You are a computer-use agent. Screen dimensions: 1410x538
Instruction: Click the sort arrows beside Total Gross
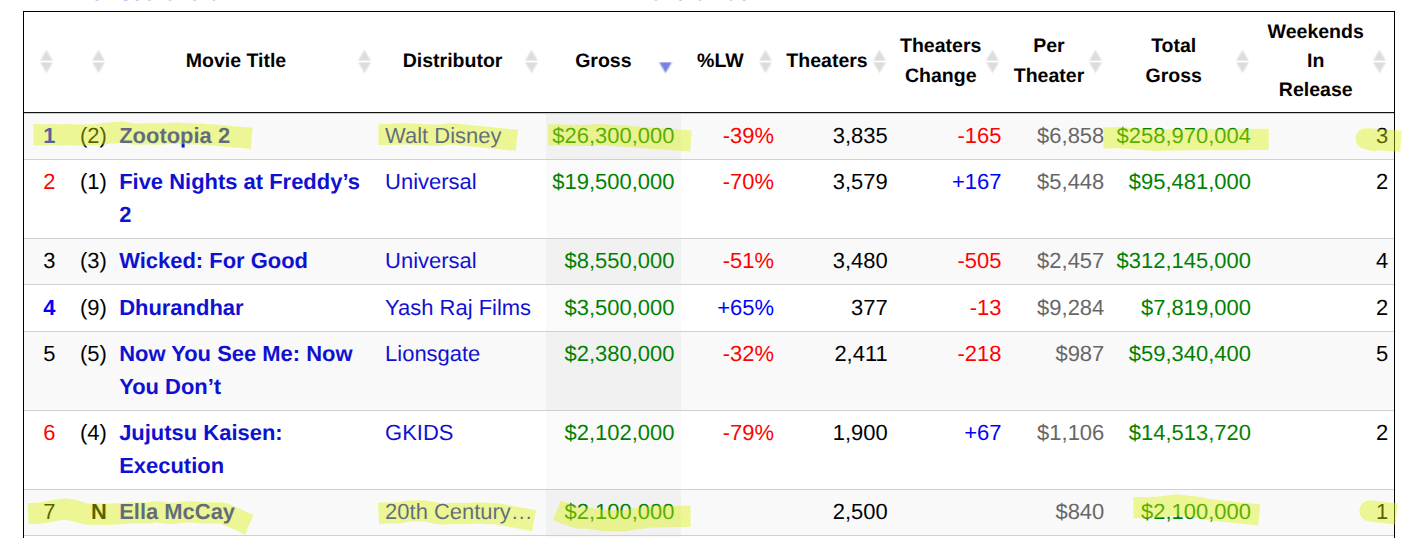click(x=1242, y=61)
